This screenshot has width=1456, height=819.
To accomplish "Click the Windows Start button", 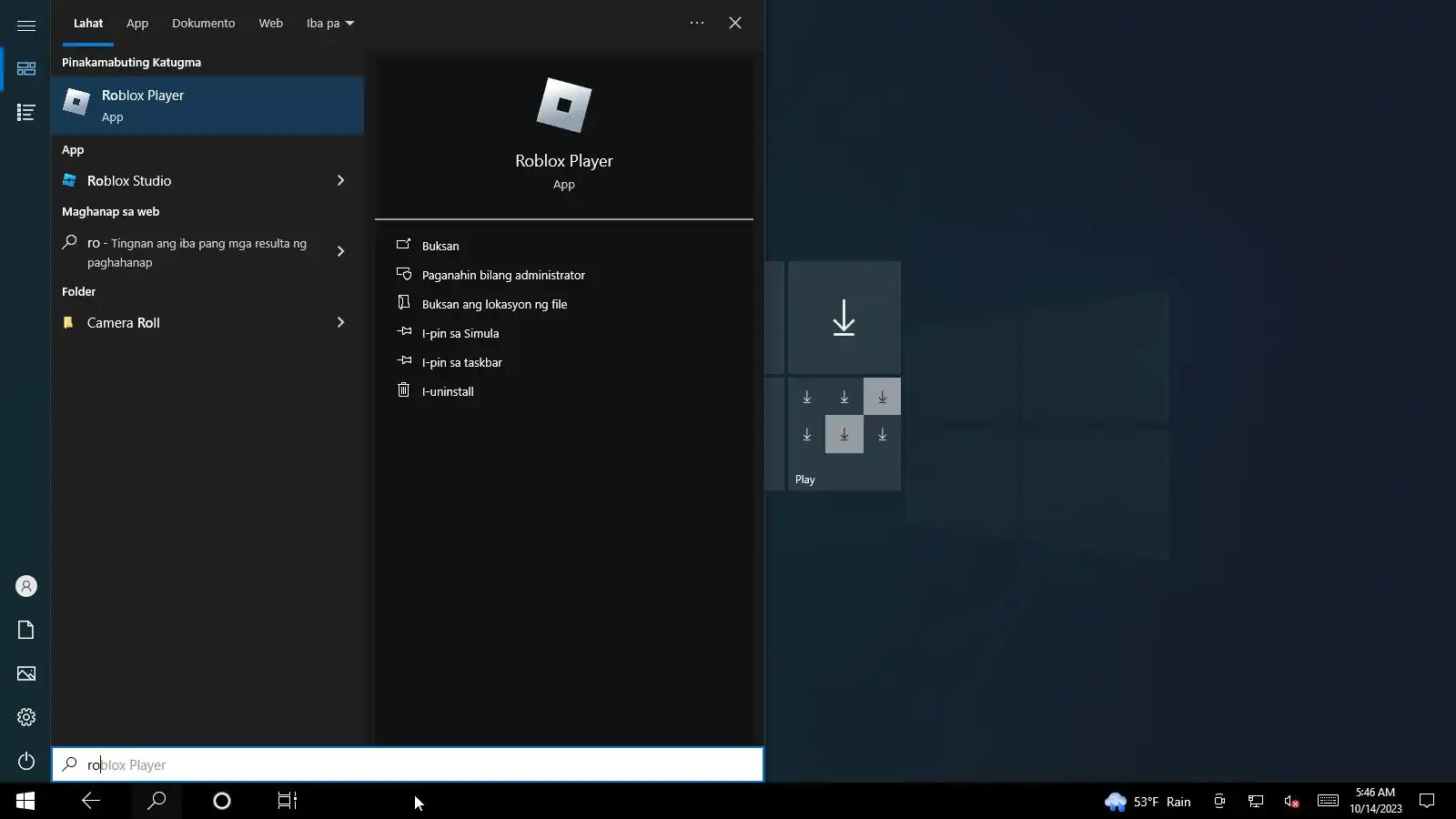I will pos(25,801).
